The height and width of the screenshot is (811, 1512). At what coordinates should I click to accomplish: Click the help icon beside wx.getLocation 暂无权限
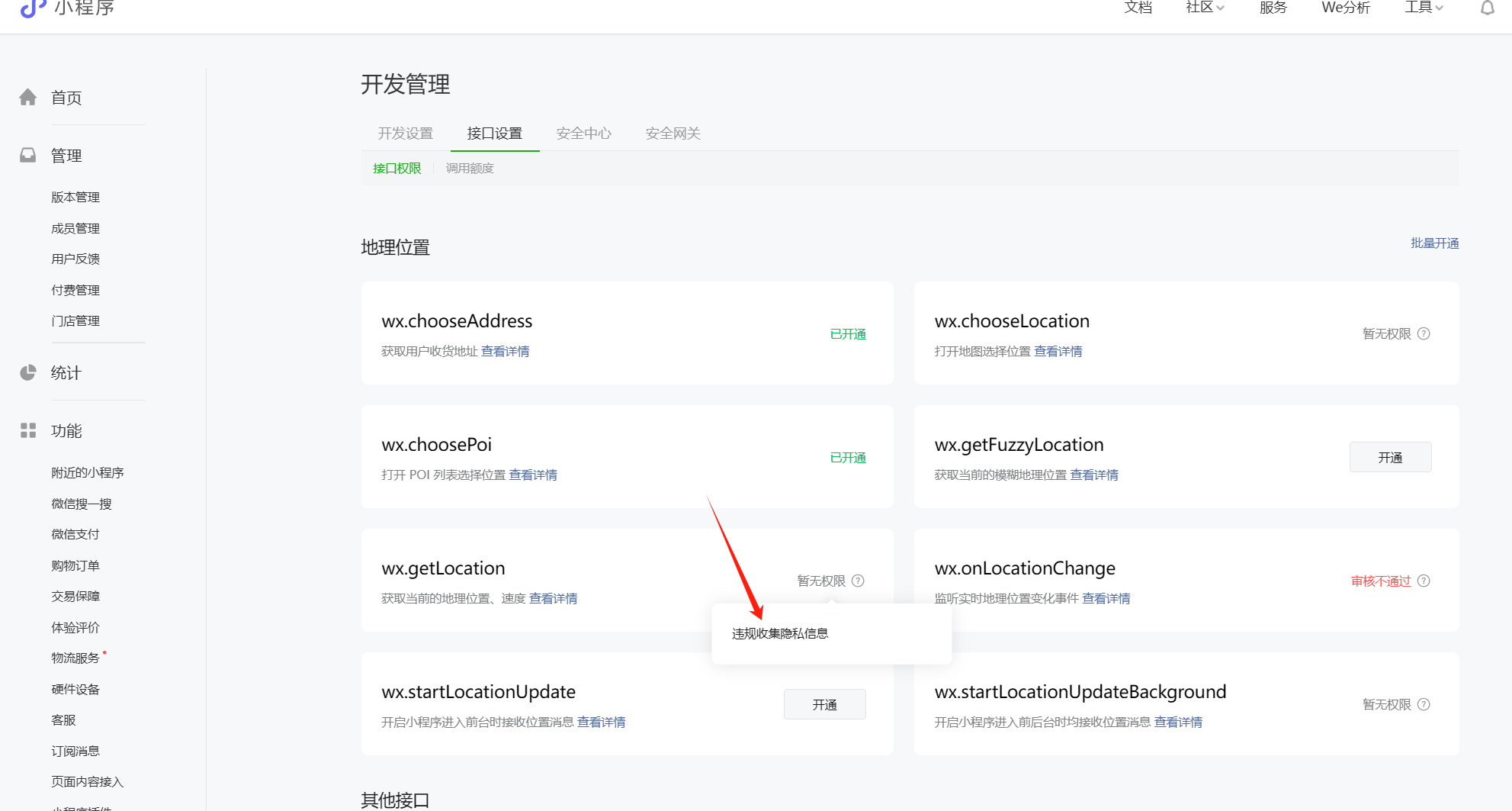(858, 581)
